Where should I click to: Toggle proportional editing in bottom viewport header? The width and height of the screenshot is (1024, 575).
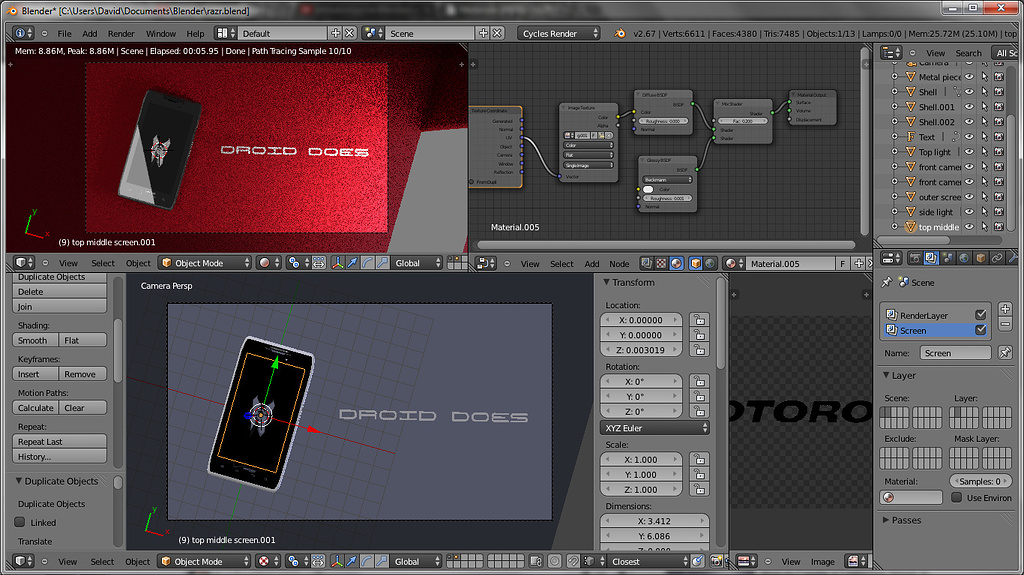click(x=554, y=561)
